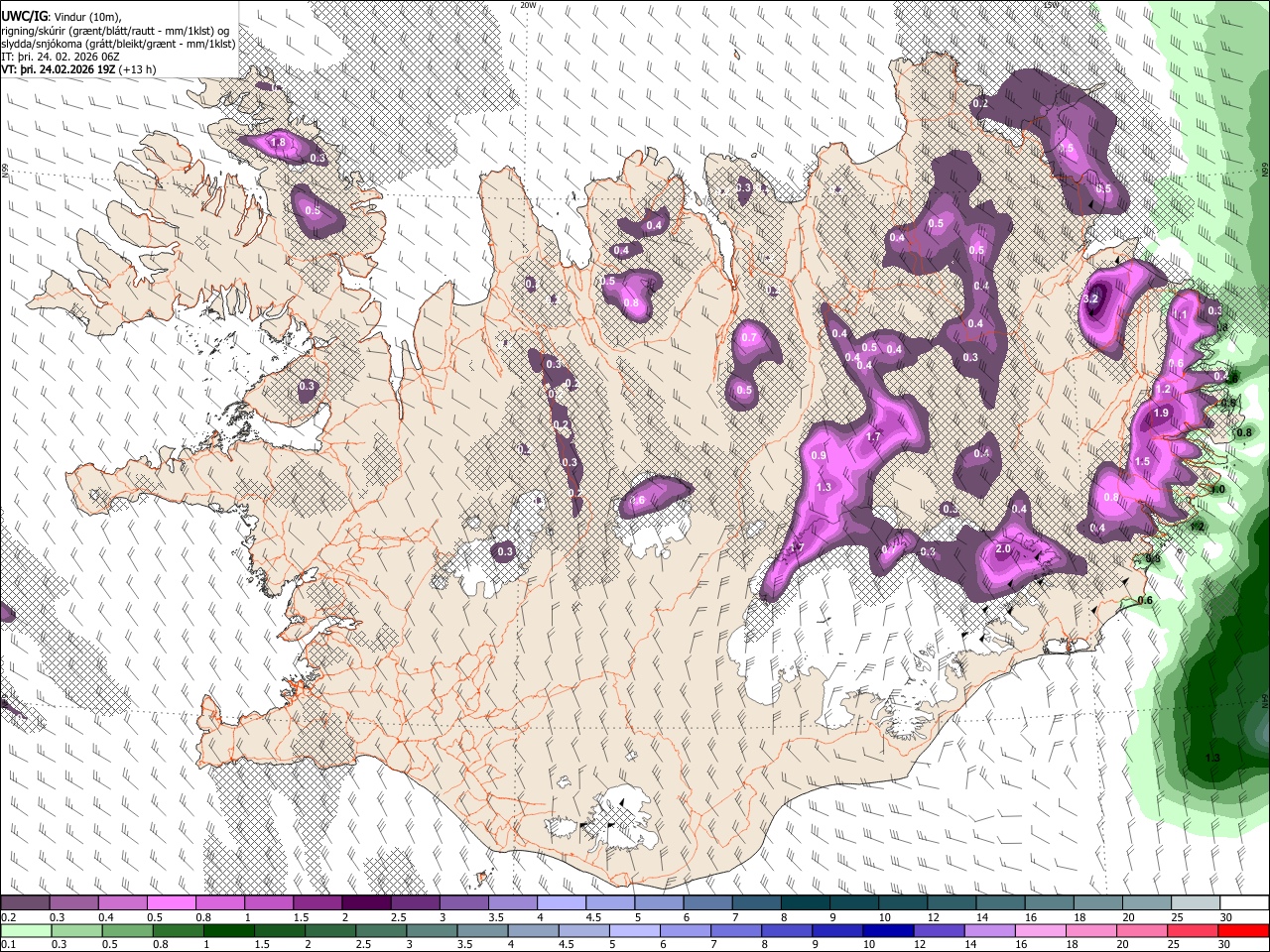
Task: Click the palest green 0.1 rain legend swatch
Action: [x=27, y=931]
